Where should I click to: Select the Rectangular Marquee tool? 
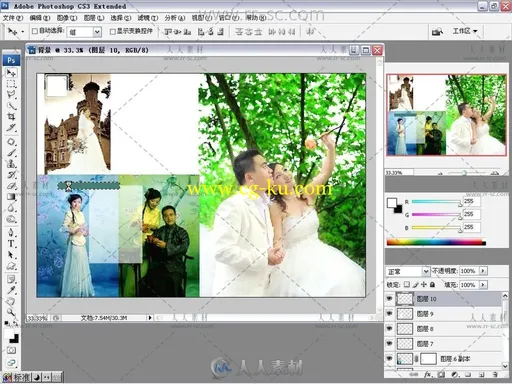pos(11,84)
